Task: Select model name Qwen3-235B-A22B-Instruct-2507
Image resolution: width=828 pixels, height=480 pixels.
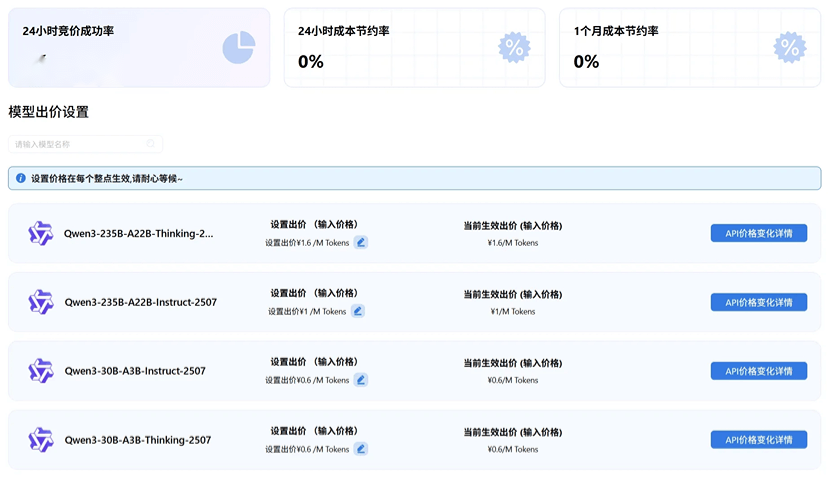Action: click(140, 302)
